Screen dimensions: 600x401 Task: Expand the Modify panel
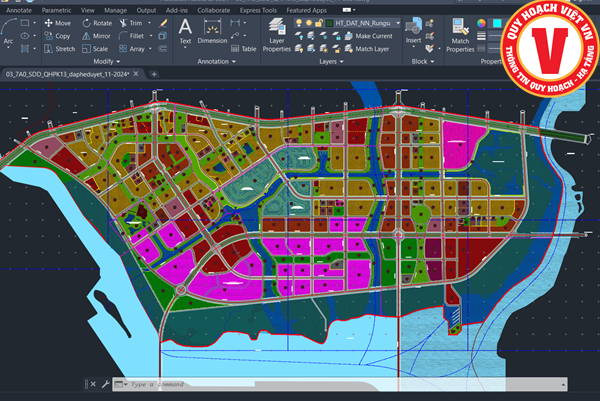pos(107,61)
